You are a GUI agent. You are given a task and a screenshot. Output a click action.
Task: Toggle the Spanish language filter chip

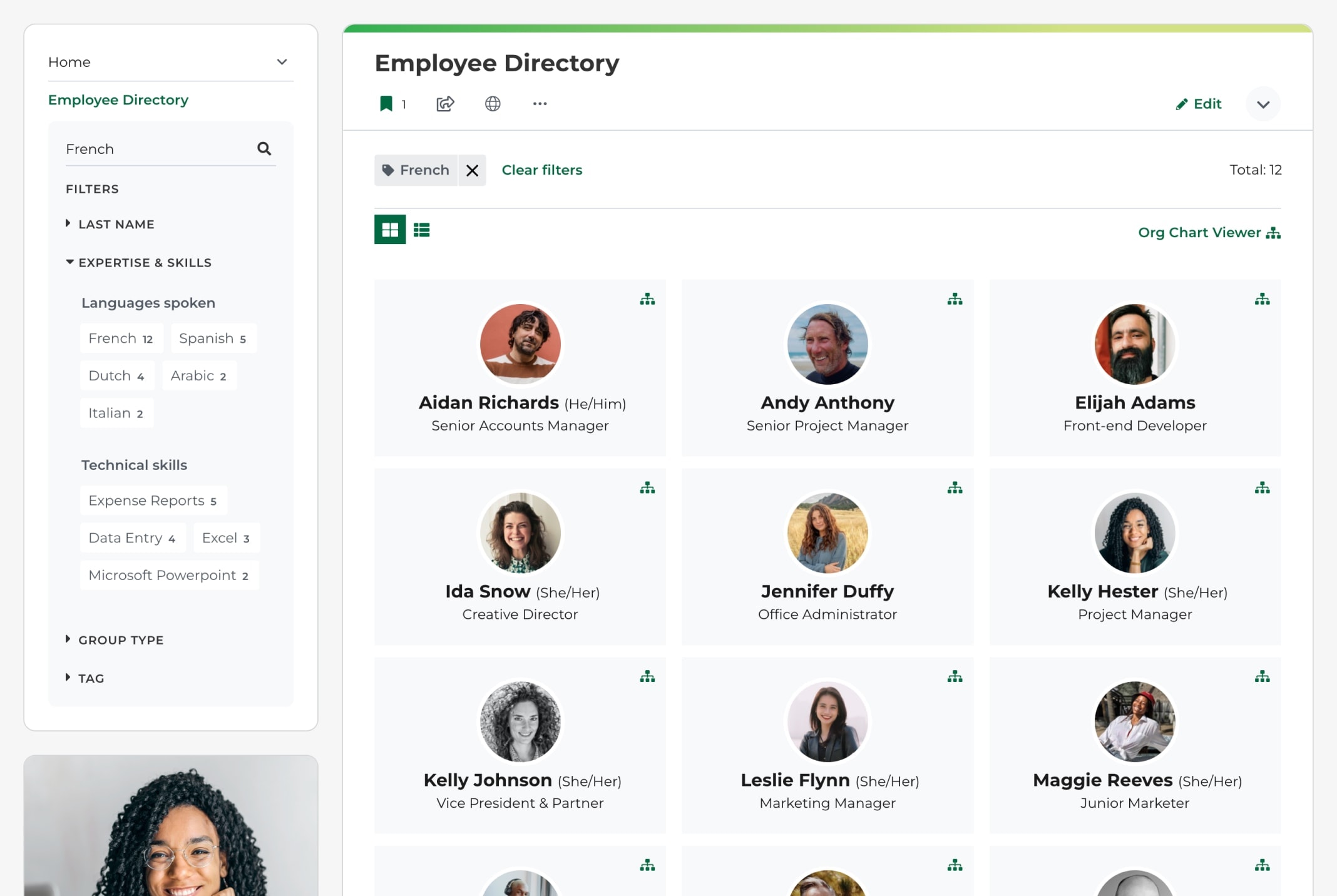point(213,339)
